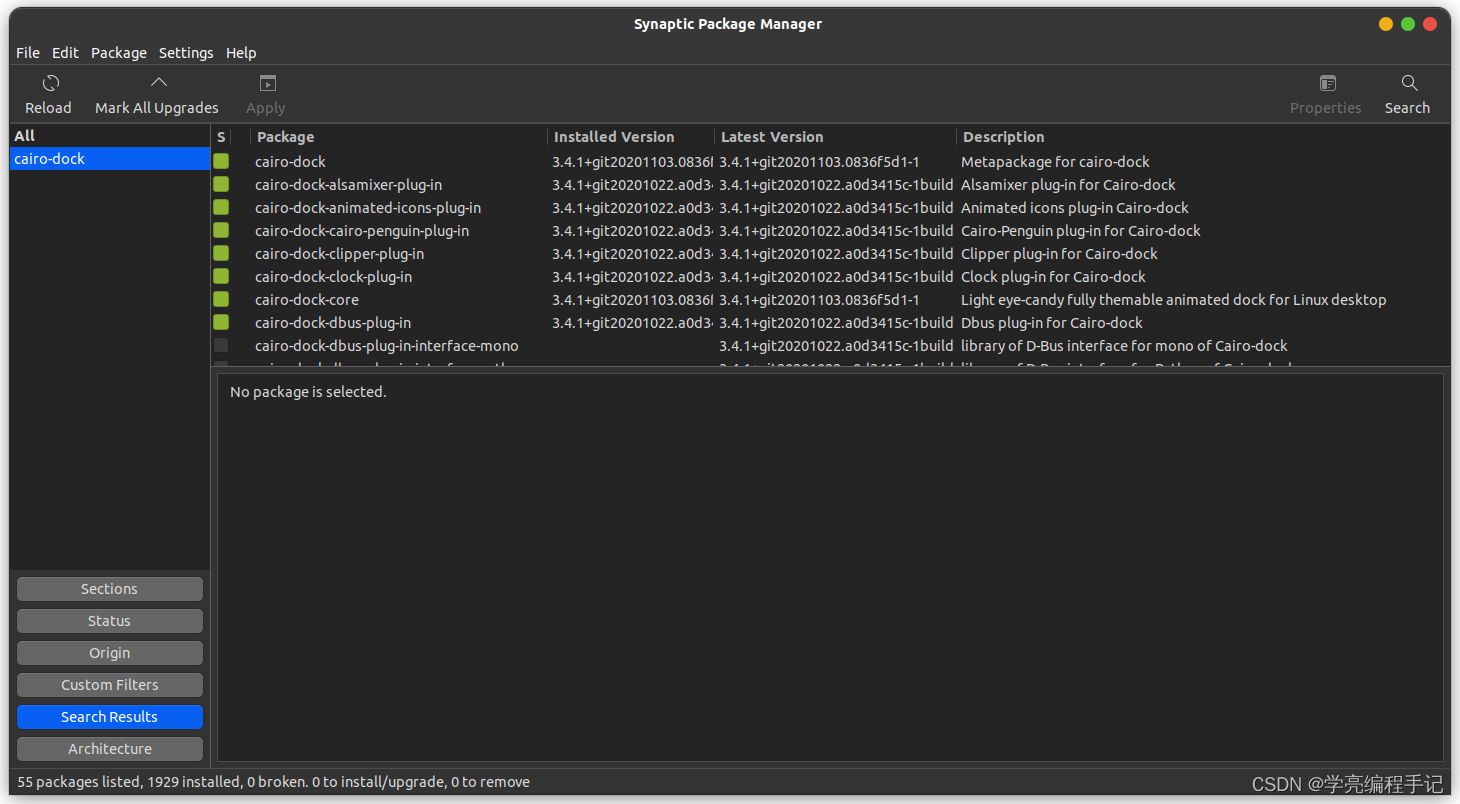Screen dimensions: 1460x804
Task: Open the Help menu
Action: 241,53
